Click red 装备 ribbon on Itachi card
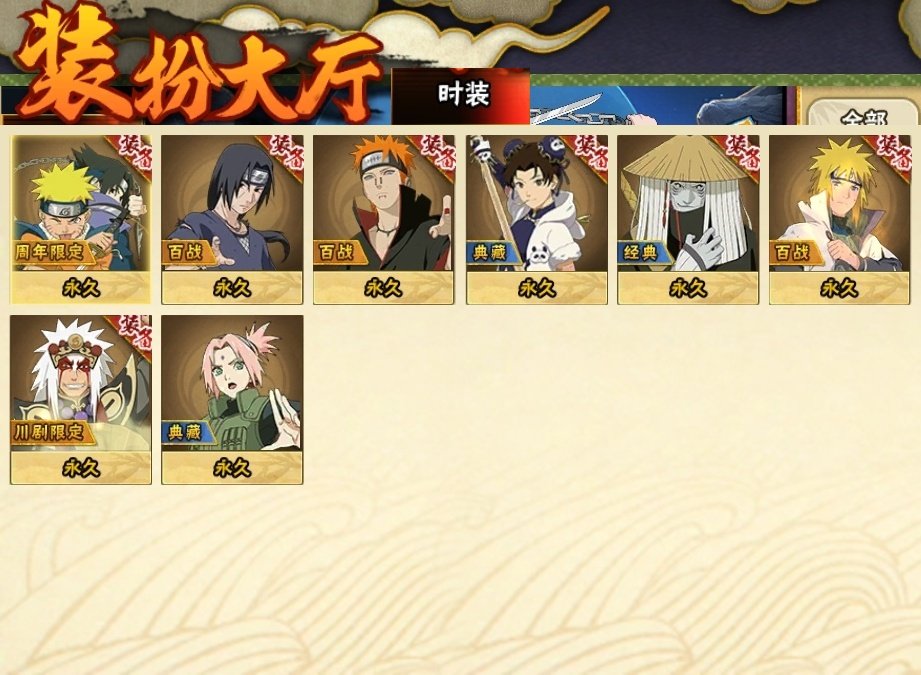This screenshot has width=921, height=675. tap(286, 152)
